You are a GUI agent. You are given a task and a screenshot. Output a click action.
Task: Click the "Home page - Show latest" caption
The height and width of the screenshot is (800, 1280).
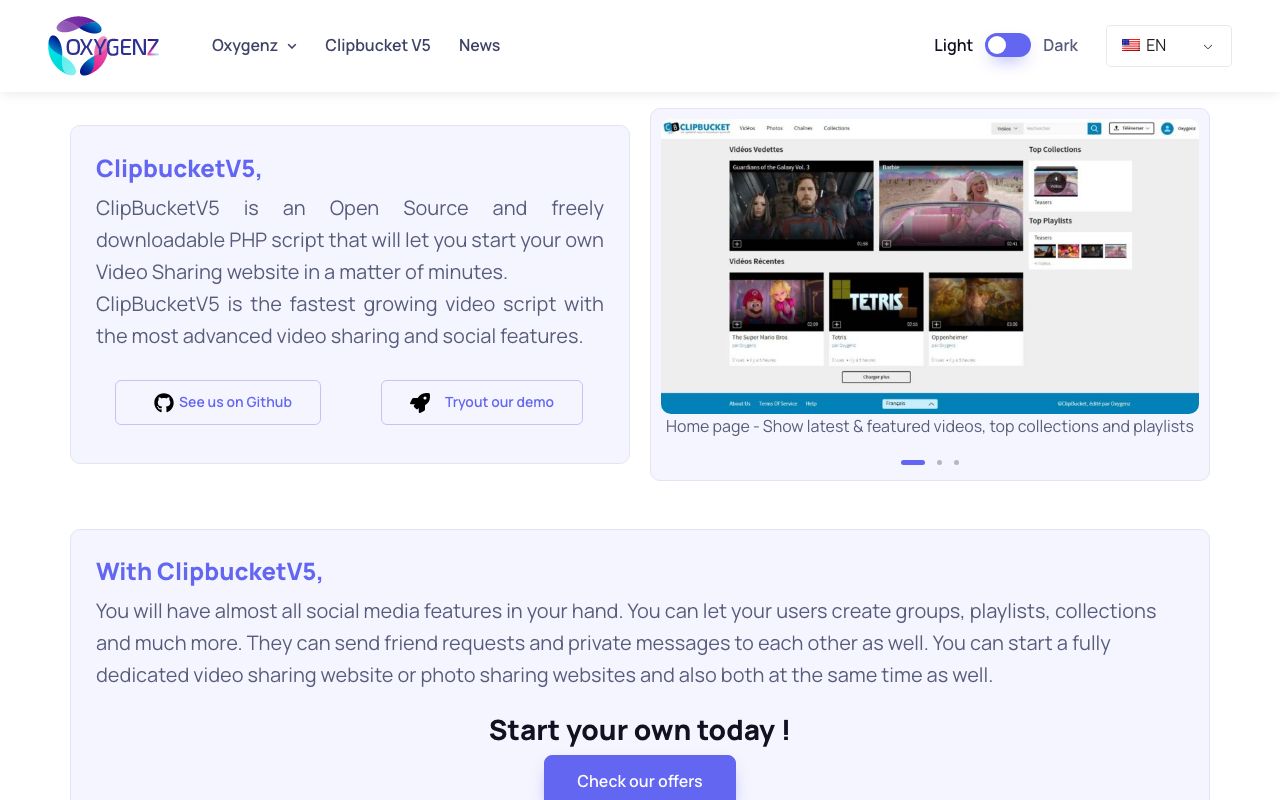(x=930, y=427)
